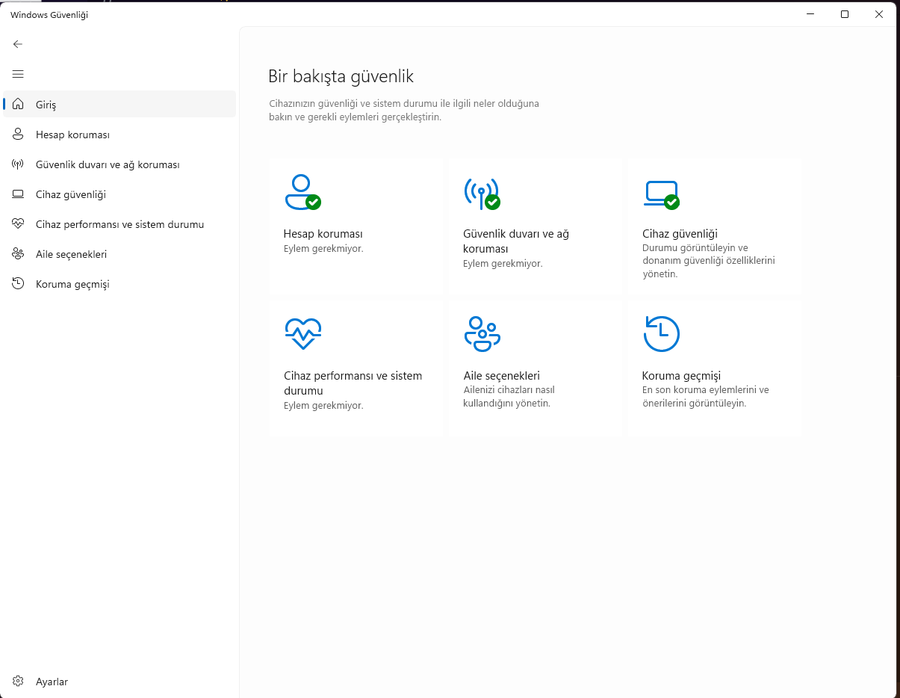Click 'Eylem gerekmiyor.' under the Hesap koruması tile
Viewport: 900px width, 698px height.
point(323,249)
